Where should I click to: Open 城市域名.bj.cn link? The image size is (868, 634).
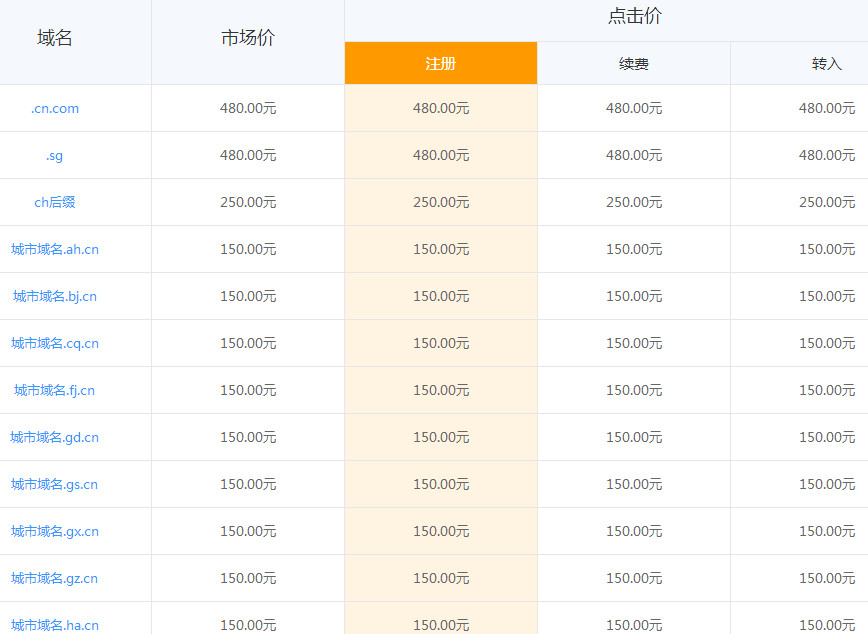click(55, 297)
